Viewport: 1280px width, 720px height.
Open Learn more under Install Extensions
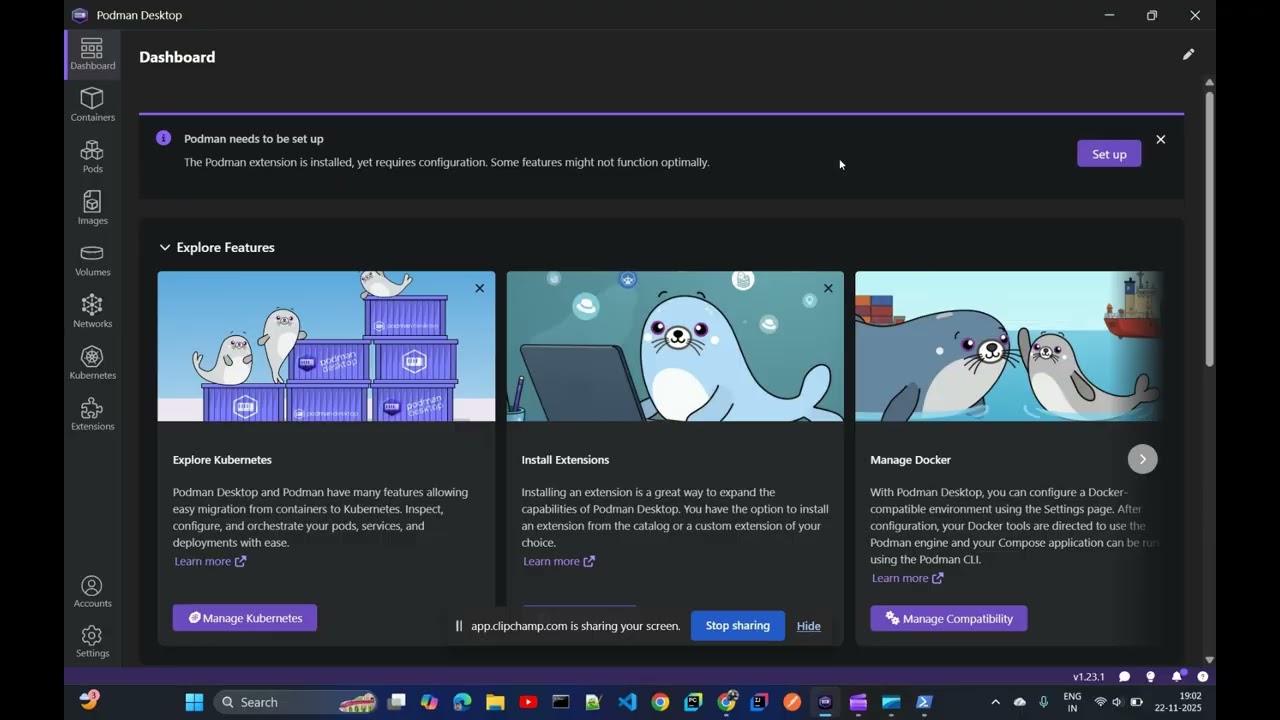(559, 561)
